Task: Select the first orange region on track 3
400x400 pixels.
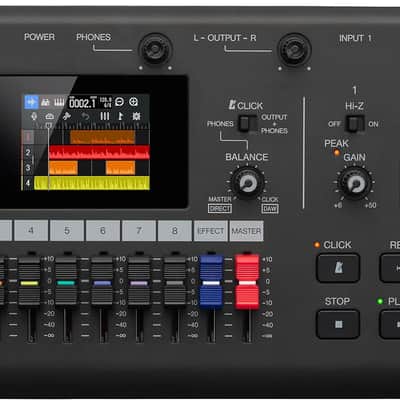Action: (x=63, y=168)
